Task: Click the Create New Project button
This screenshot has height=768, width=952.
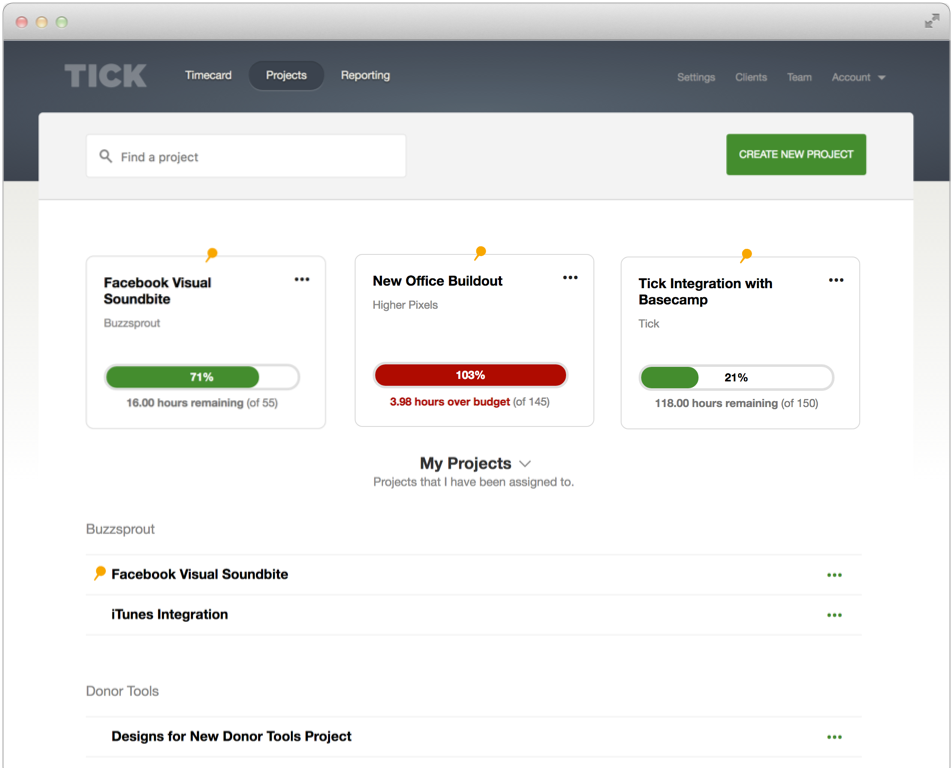Action: [796, 155]
